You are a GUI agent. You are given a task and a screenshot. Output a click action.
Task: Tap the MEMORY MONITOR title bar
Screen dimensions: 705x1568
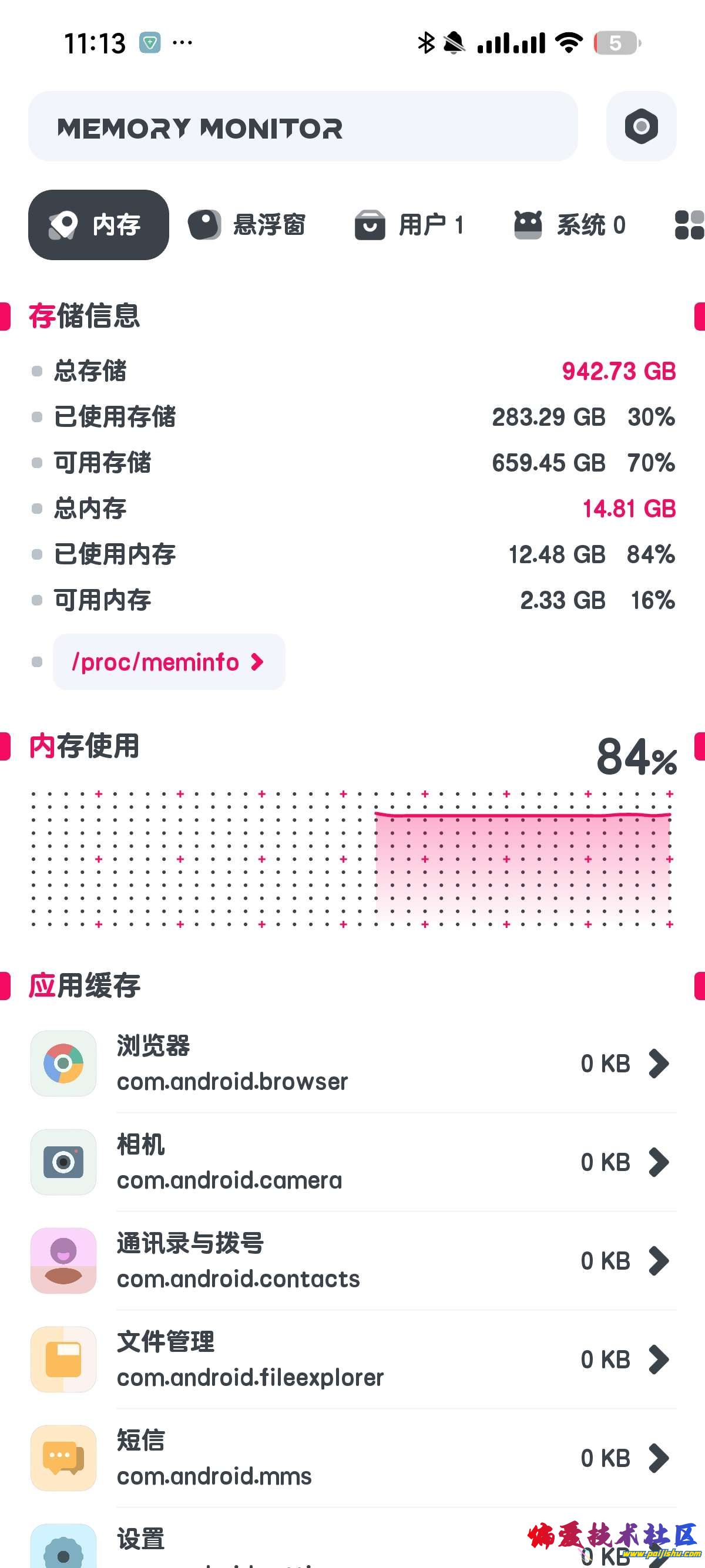click(303, 127)
